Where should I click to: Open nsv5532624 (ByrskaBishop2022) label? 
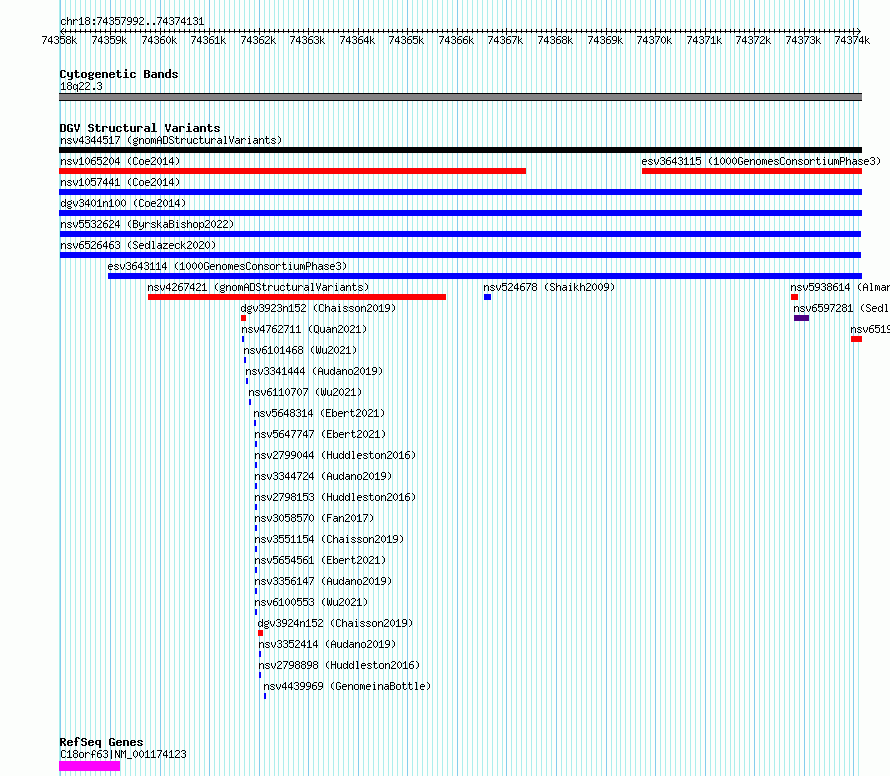tap(147, 224)
